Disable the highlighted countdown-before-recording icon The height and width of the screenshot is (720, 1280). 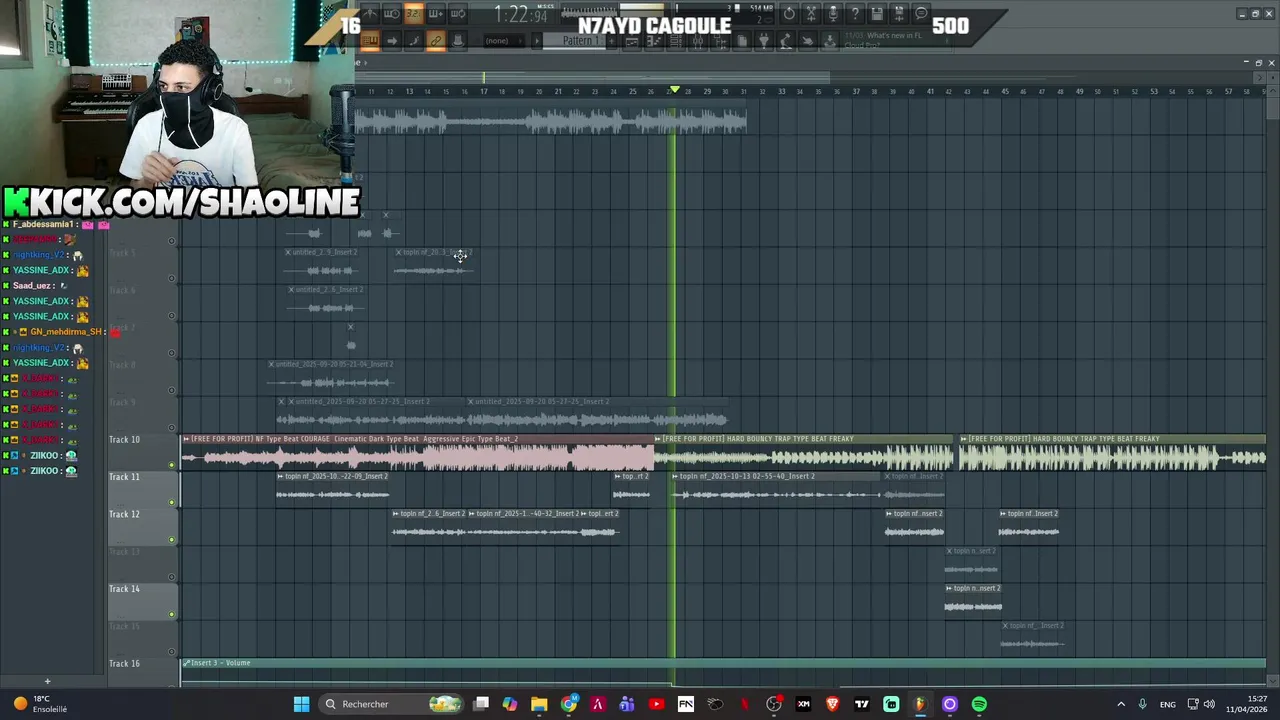[x=413, y=14]
